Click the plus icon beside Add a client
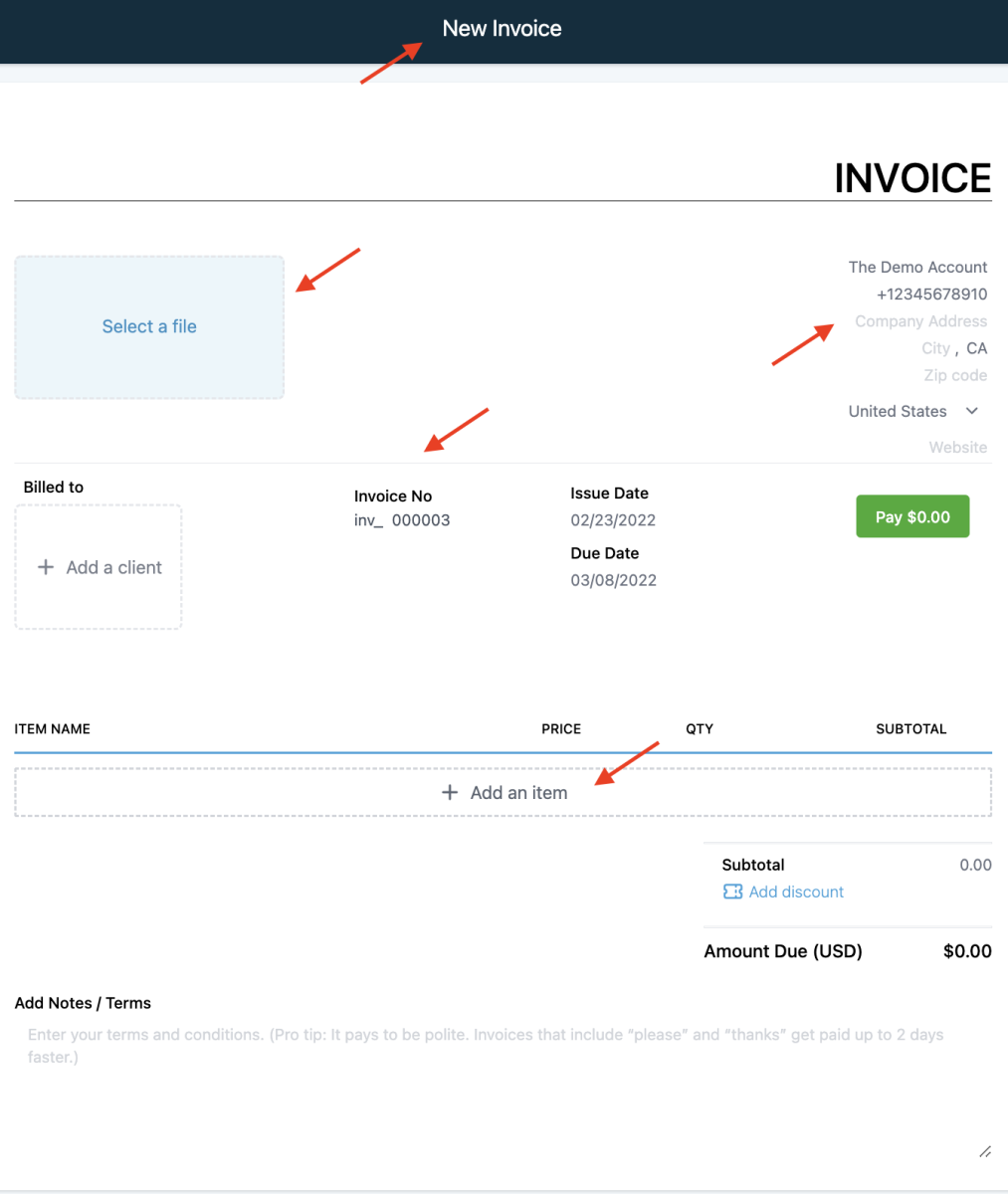 pos(45,567)
